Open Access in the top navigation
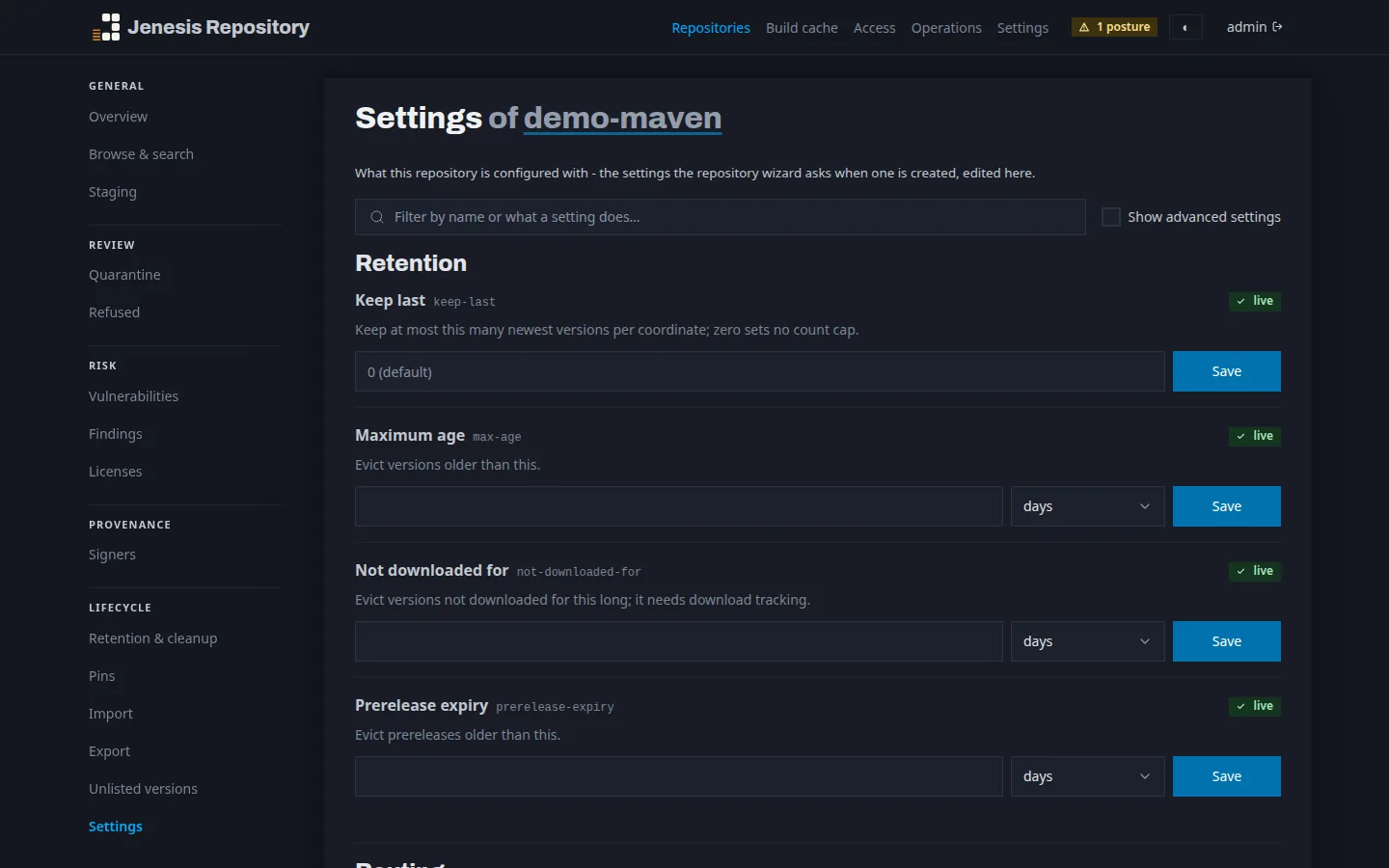Image resolution: width=1389 pixels, height=868 pixels. [875, 28]
